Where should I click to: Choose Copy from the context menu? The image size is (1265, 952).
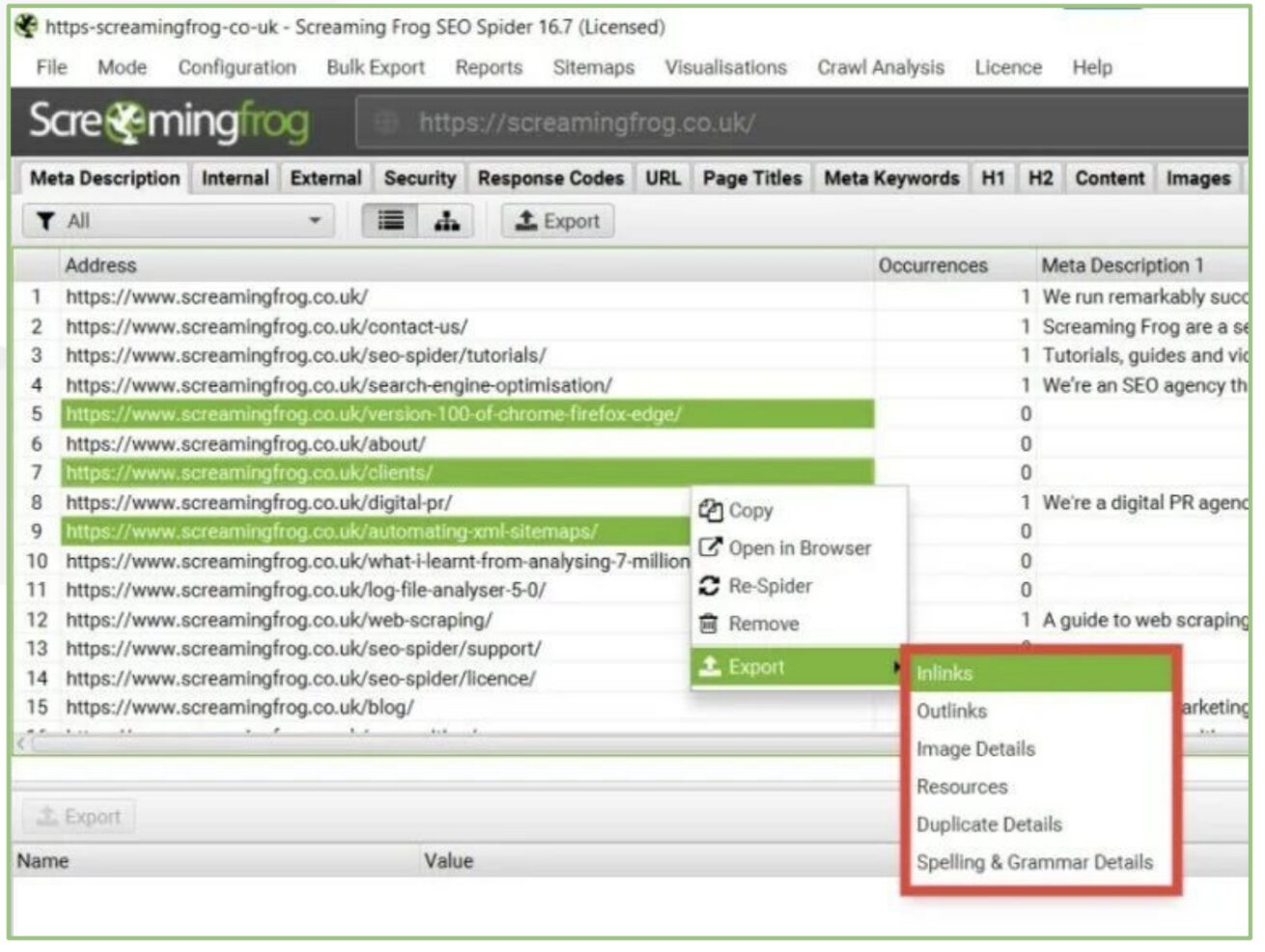pyautogui.click(x=800, y=510)
